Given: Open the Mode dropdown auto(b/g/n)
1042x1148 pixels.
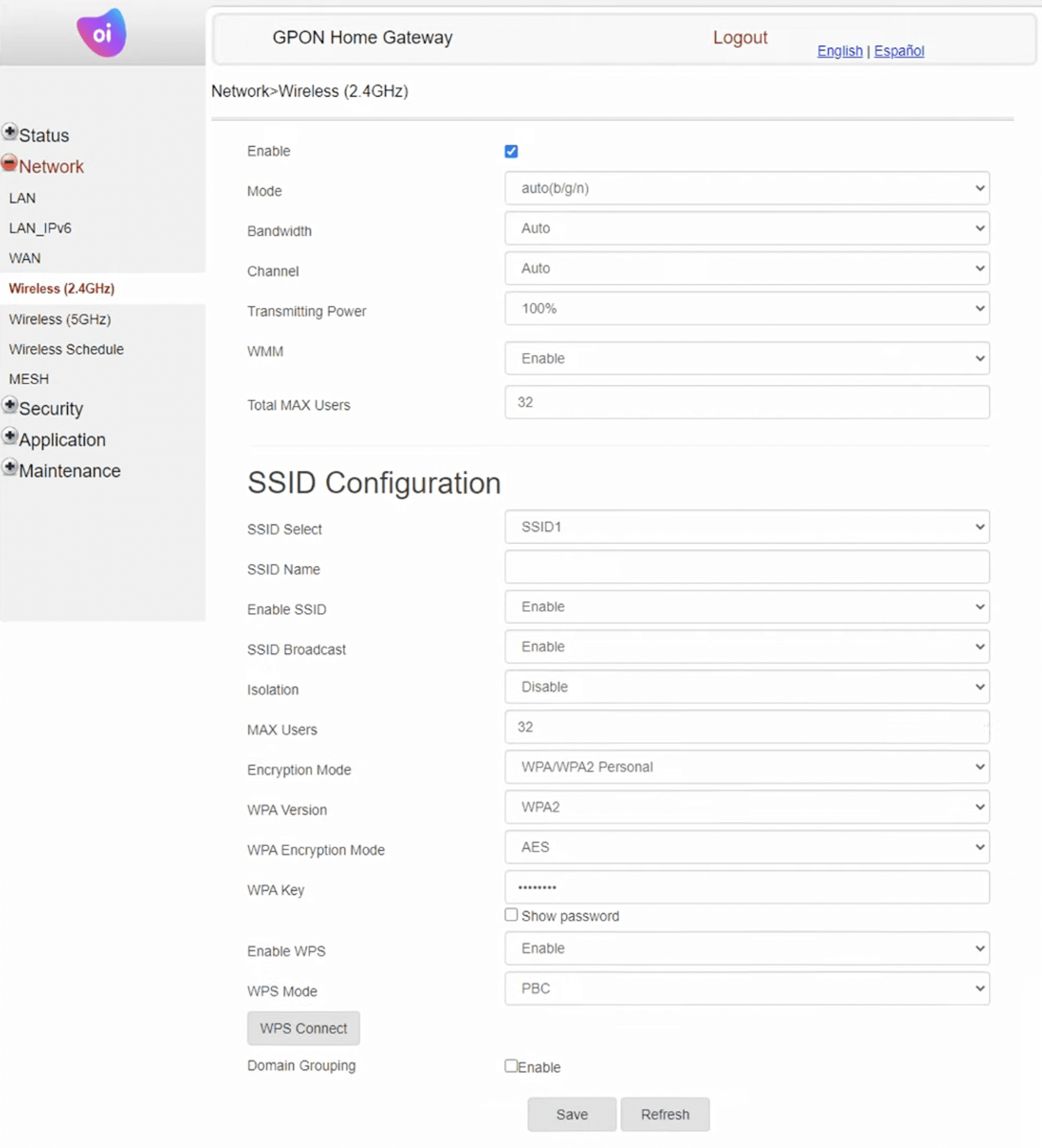Looking at the screenshot, I should 747,188.
